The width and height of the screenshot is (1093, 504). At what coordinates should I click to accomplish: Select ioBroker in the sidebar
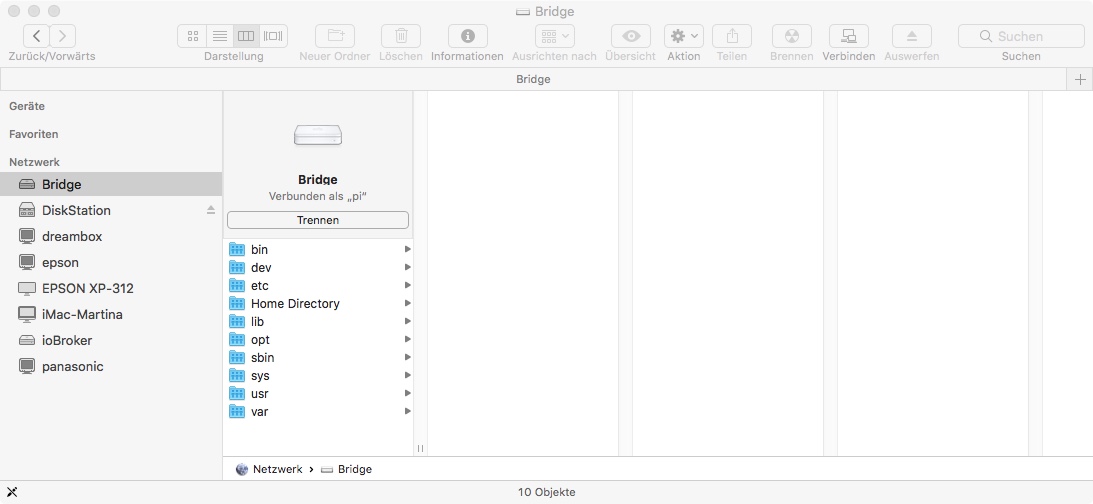(68, 340)
